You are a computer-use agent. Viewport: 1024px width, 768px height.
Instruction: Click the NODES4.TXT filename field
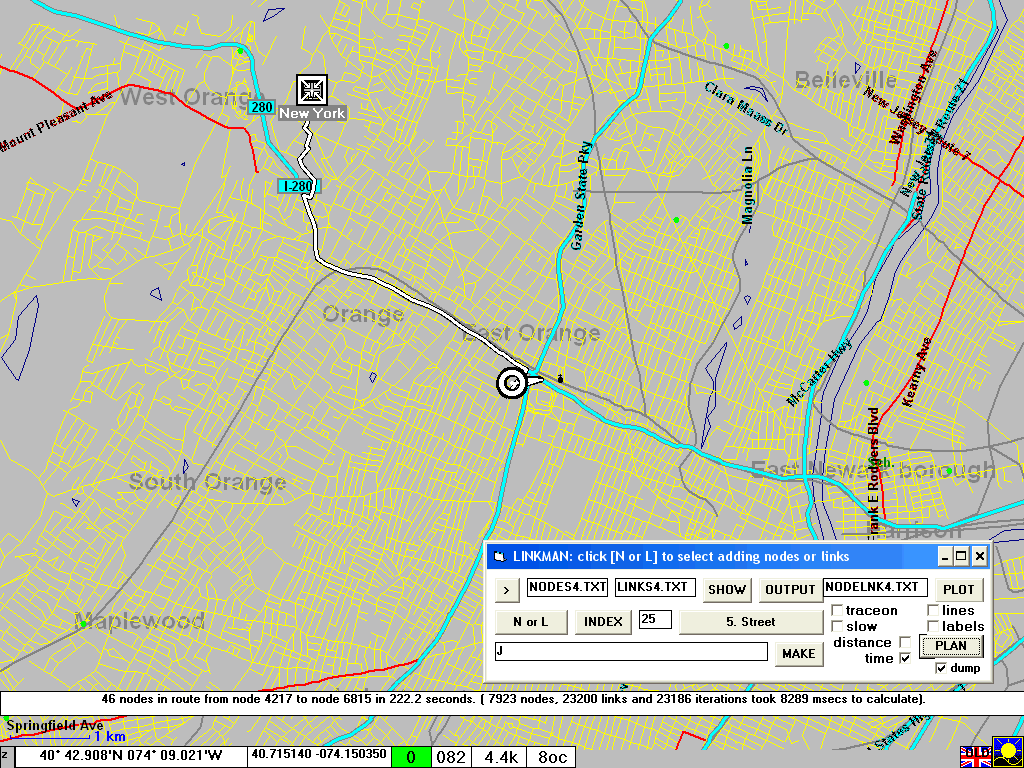point(567,587)
